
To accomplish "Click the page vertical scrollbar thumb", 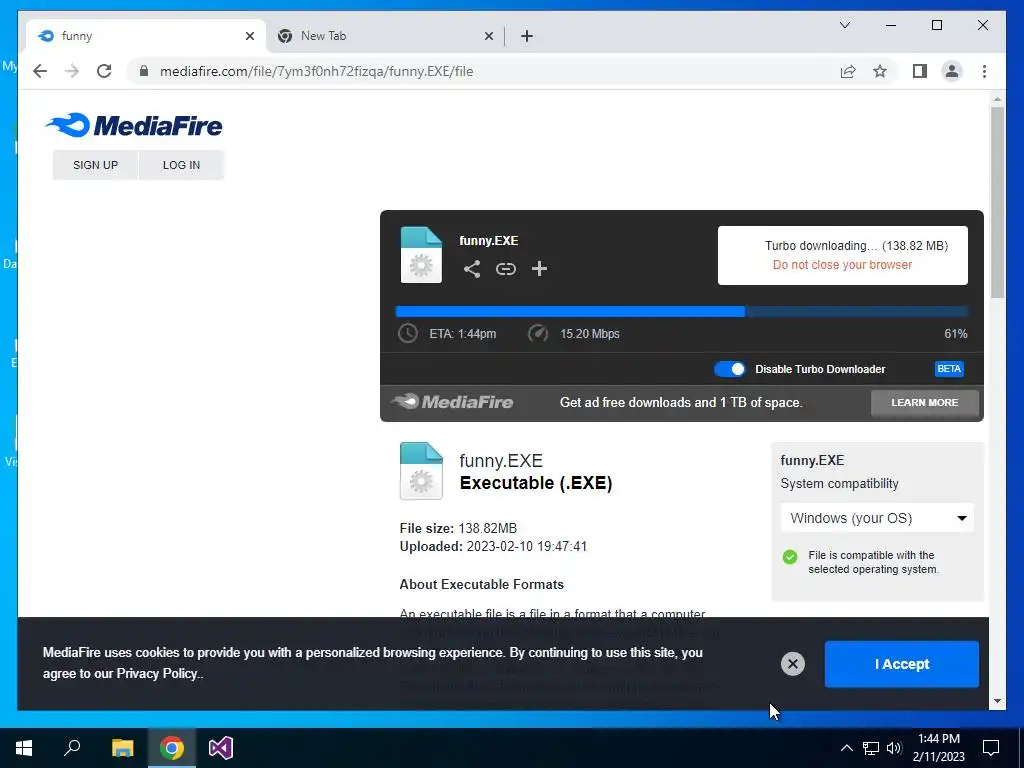I will coord(997,202).
